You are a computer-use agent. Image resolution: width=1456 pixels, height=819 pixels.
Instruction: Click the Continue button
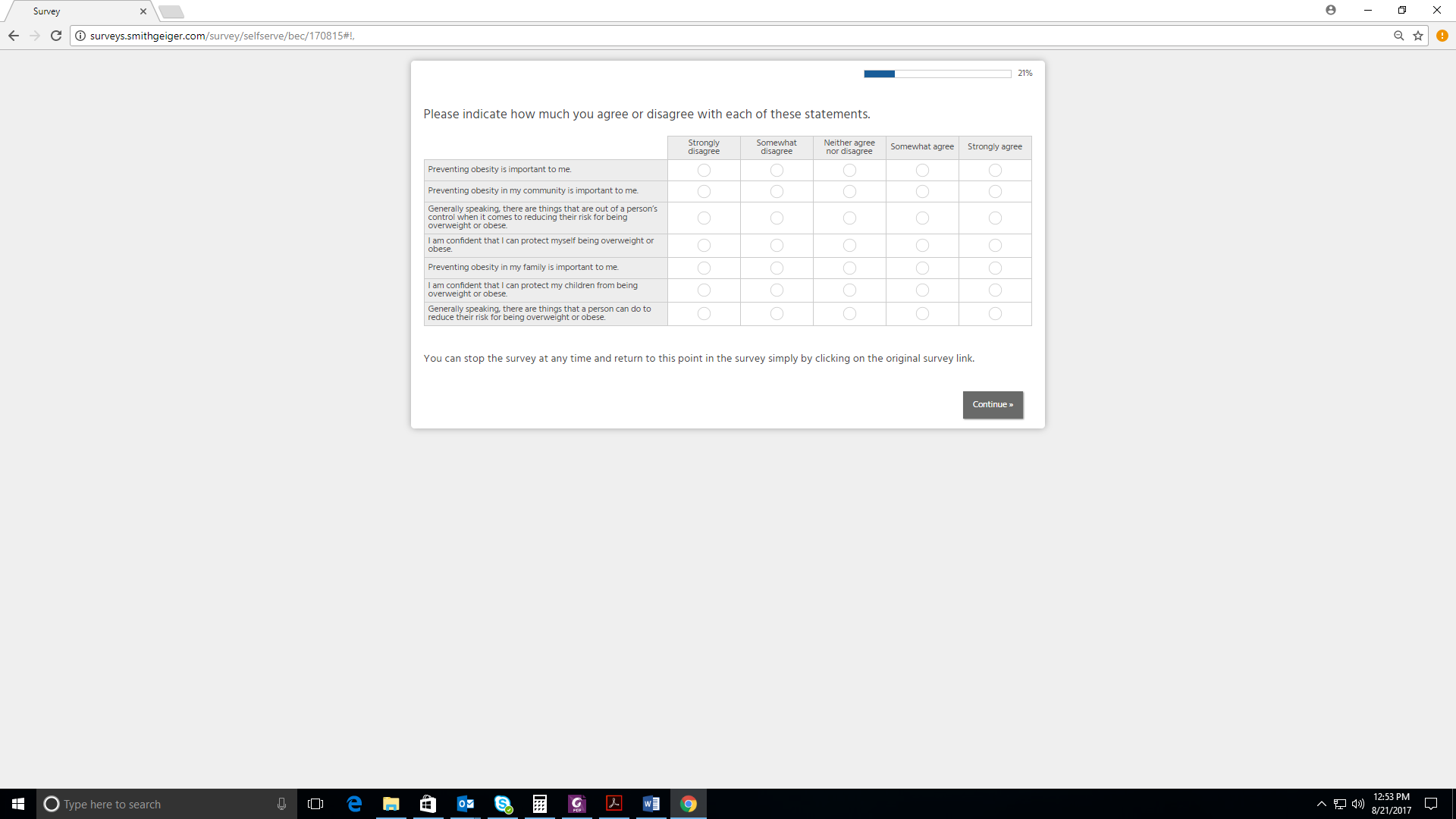pyautogui.click(x=993, y=405)
